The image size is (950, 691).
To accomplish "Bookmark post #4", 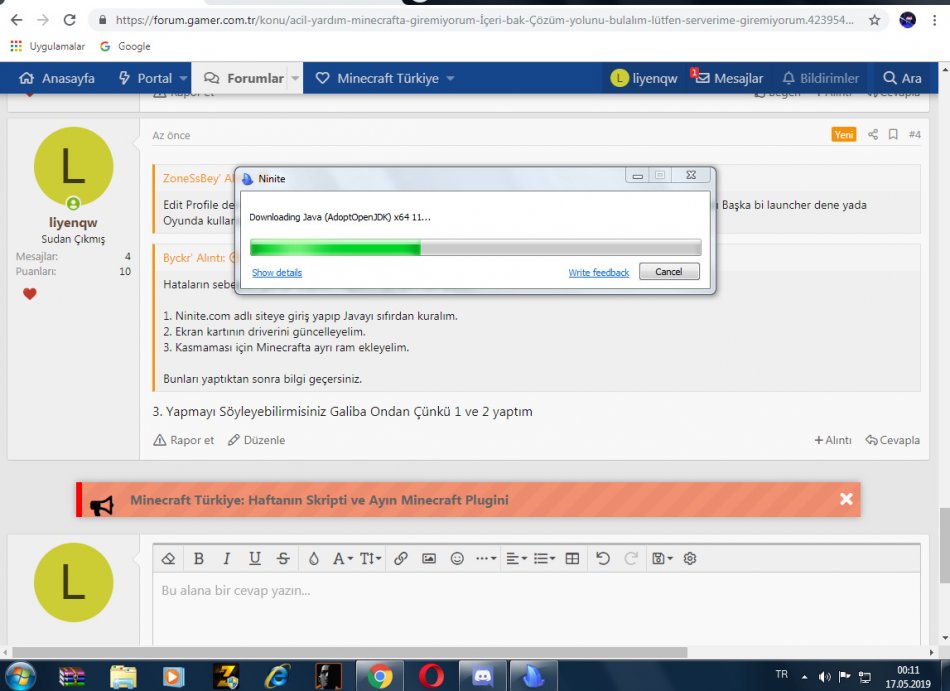I will point(893,134).
